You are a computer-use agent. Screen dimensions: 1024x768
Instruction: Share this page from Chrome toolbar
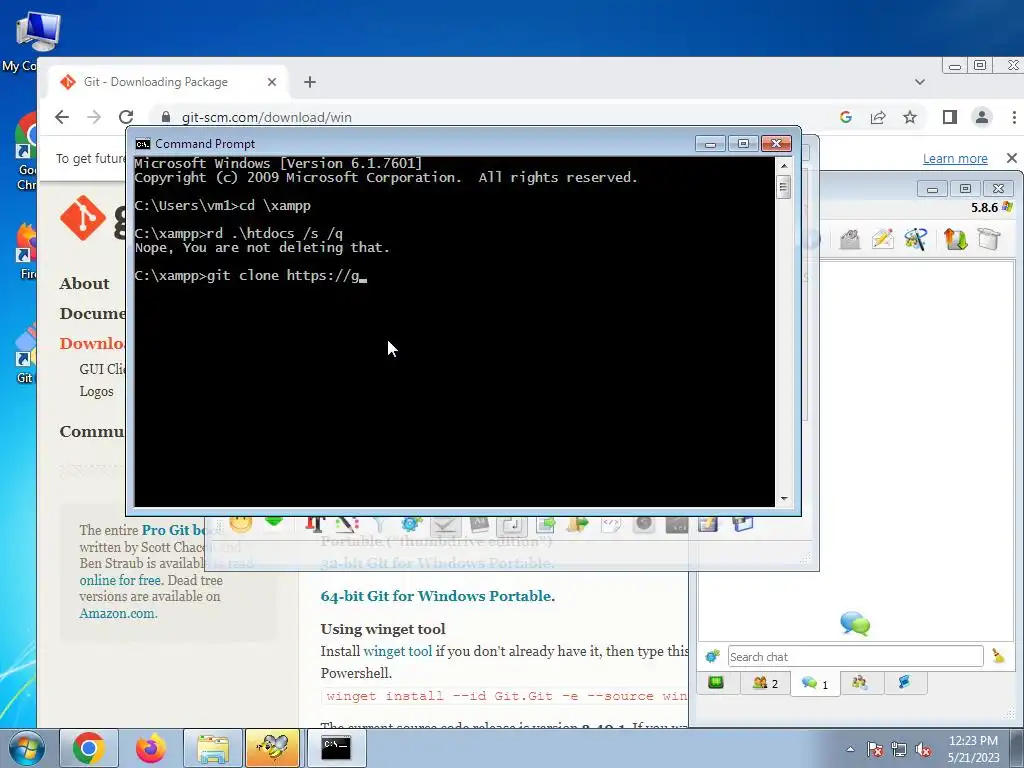(x=878, y=117)
